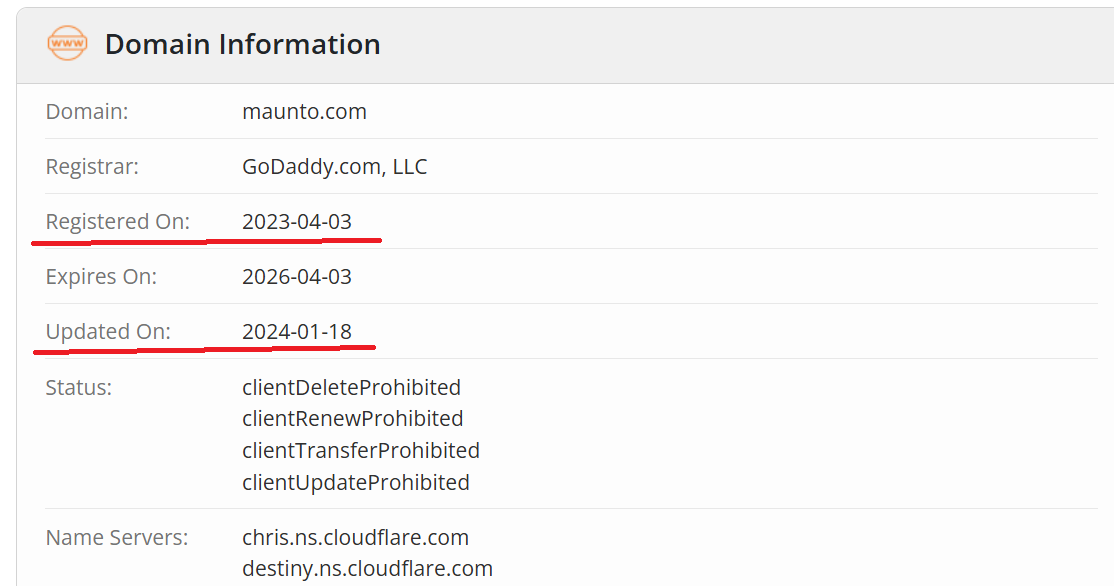
Task: Click the clientDeleteProhibited status
Action: 351,387
